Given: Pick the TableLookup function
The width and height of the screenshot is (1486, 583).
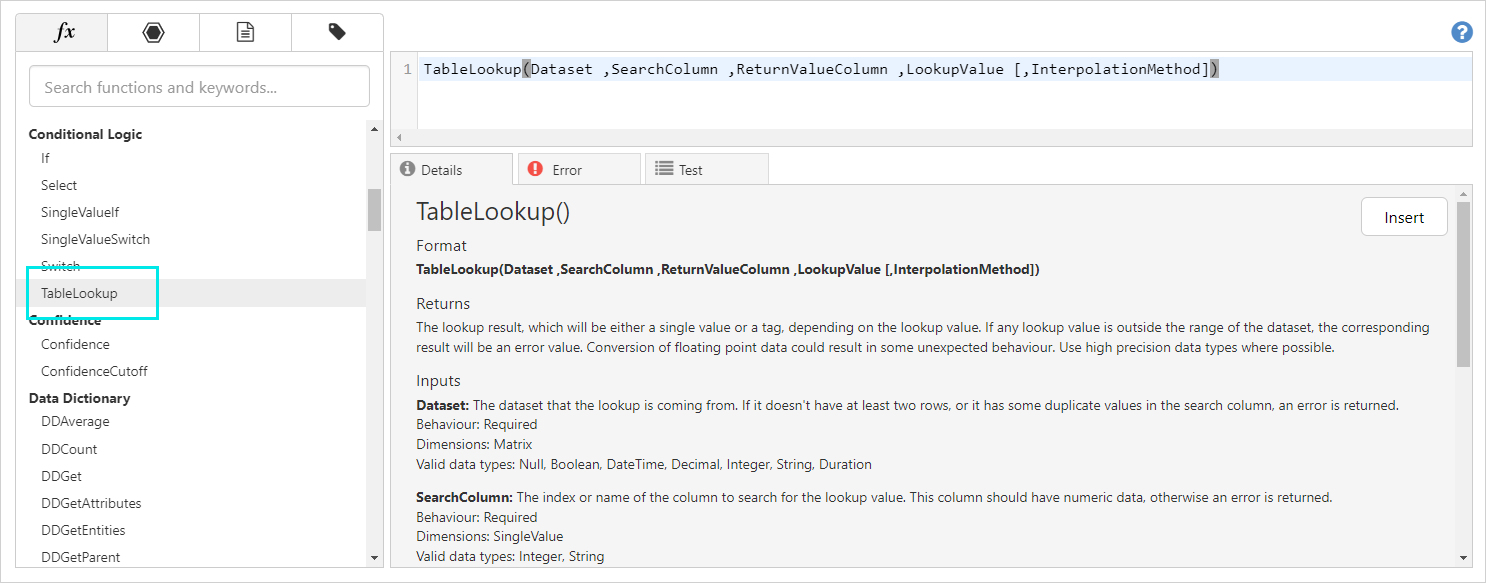Looking at the screenshot, I should tap(79, 293).
